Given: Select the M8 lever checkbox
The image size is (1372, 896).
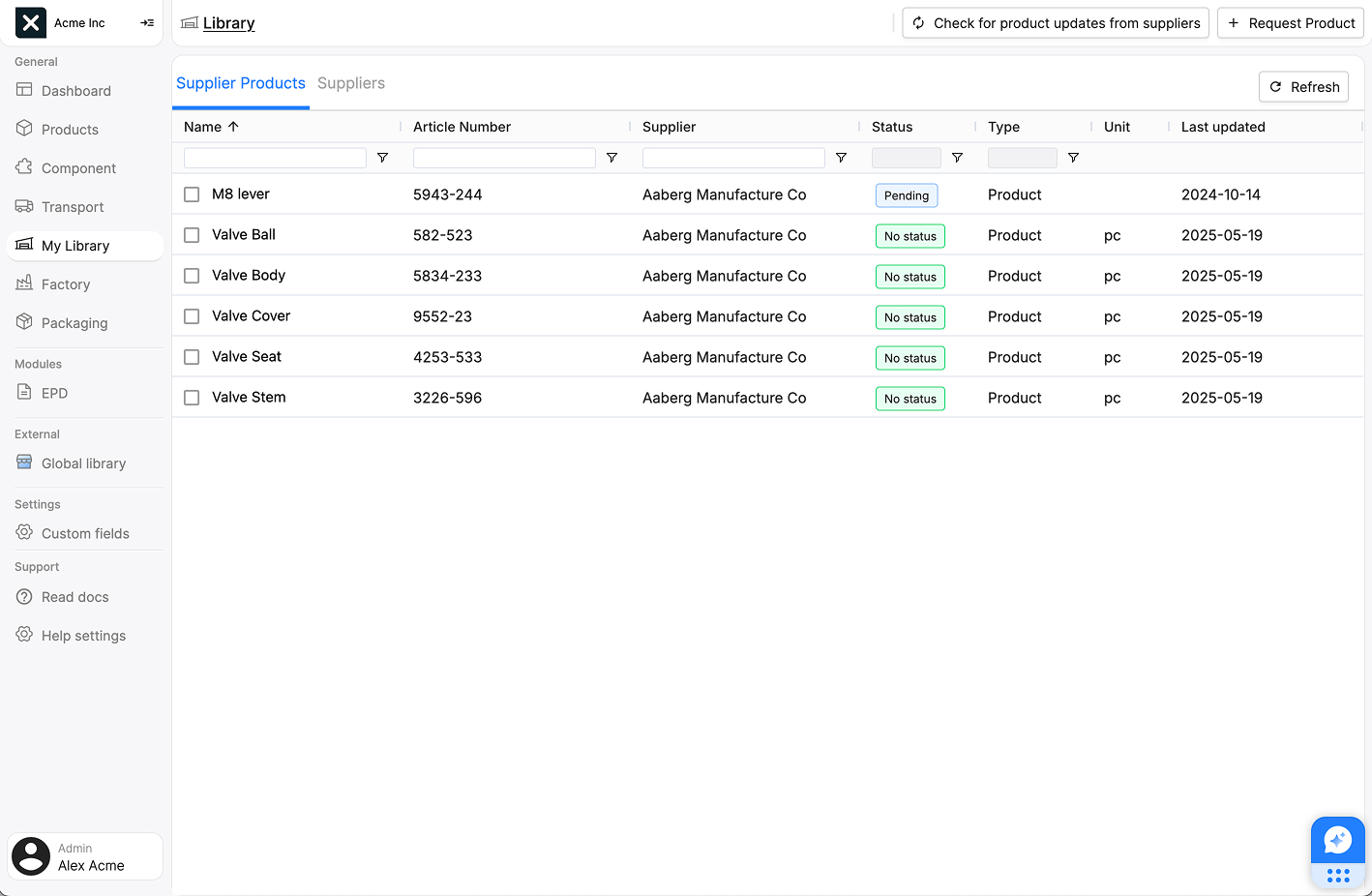Looking at the screenshot, I should (192, 194).
